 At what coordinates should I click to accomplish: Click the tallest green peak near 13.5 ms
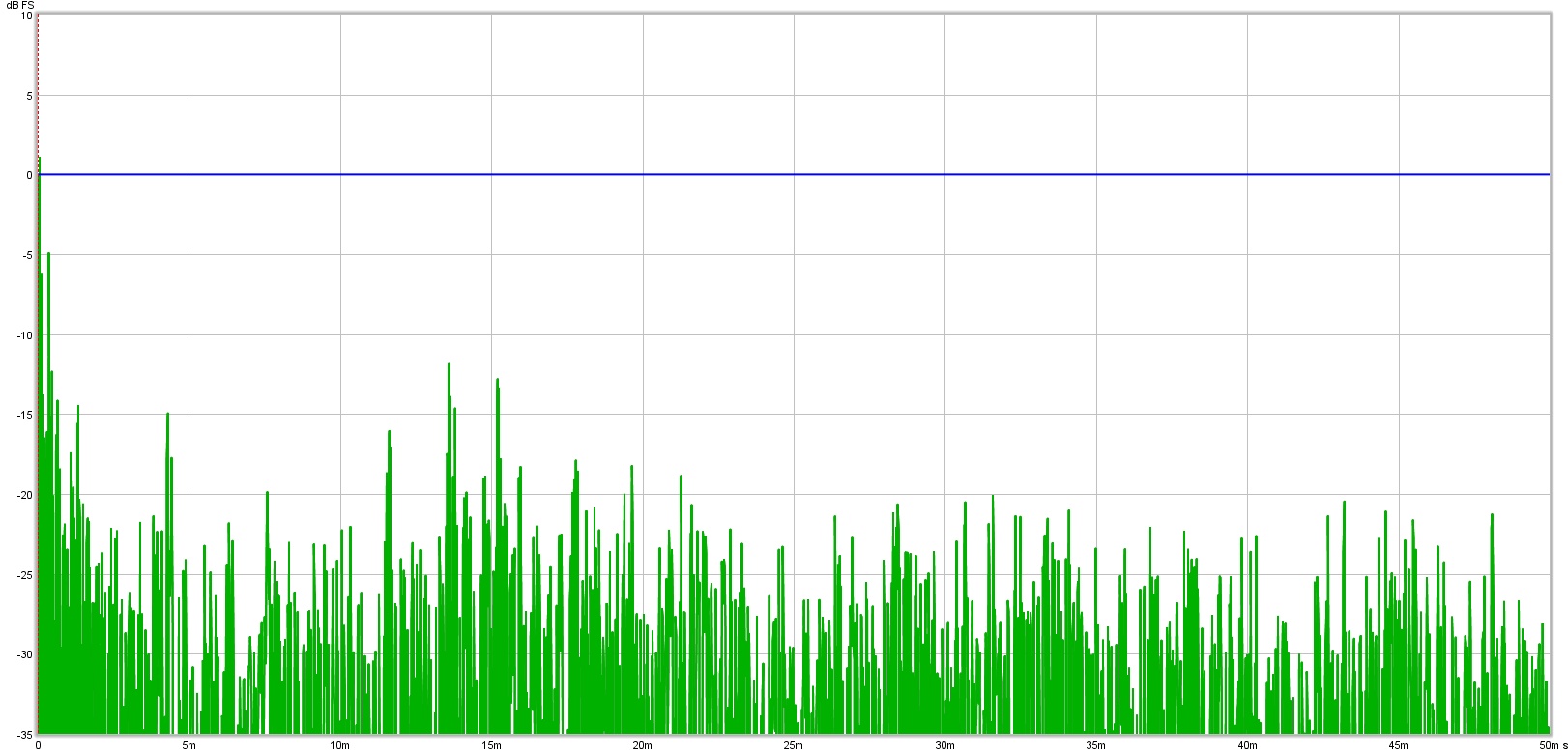[450, 367]
